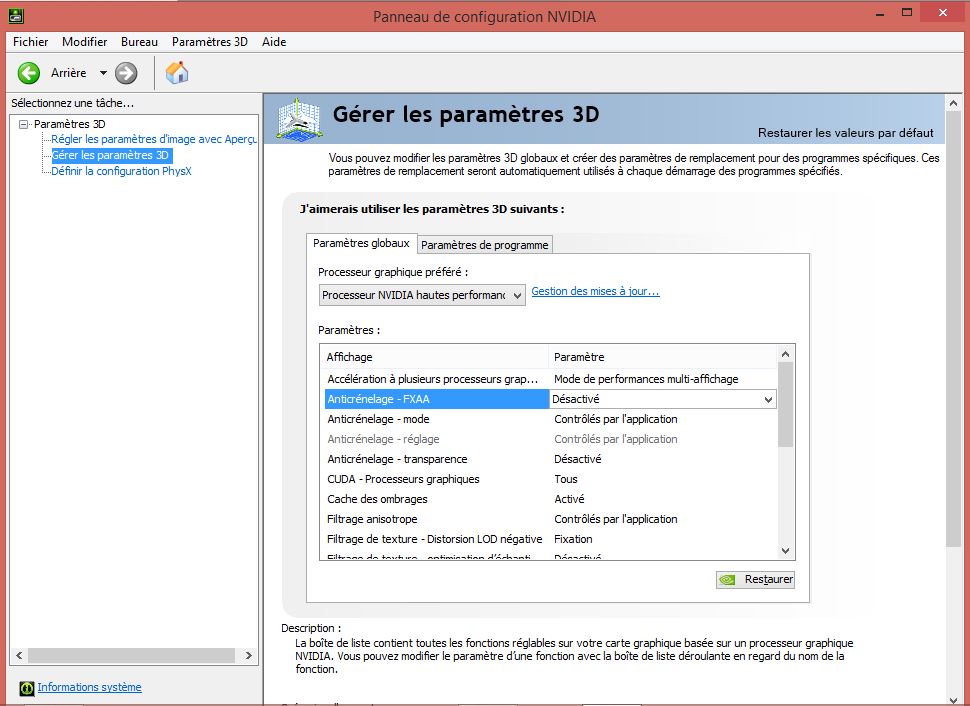The width and height of the screenshot is (970, 706).
Task: Open the back history dropdown arrow
Action: [103, 73]
